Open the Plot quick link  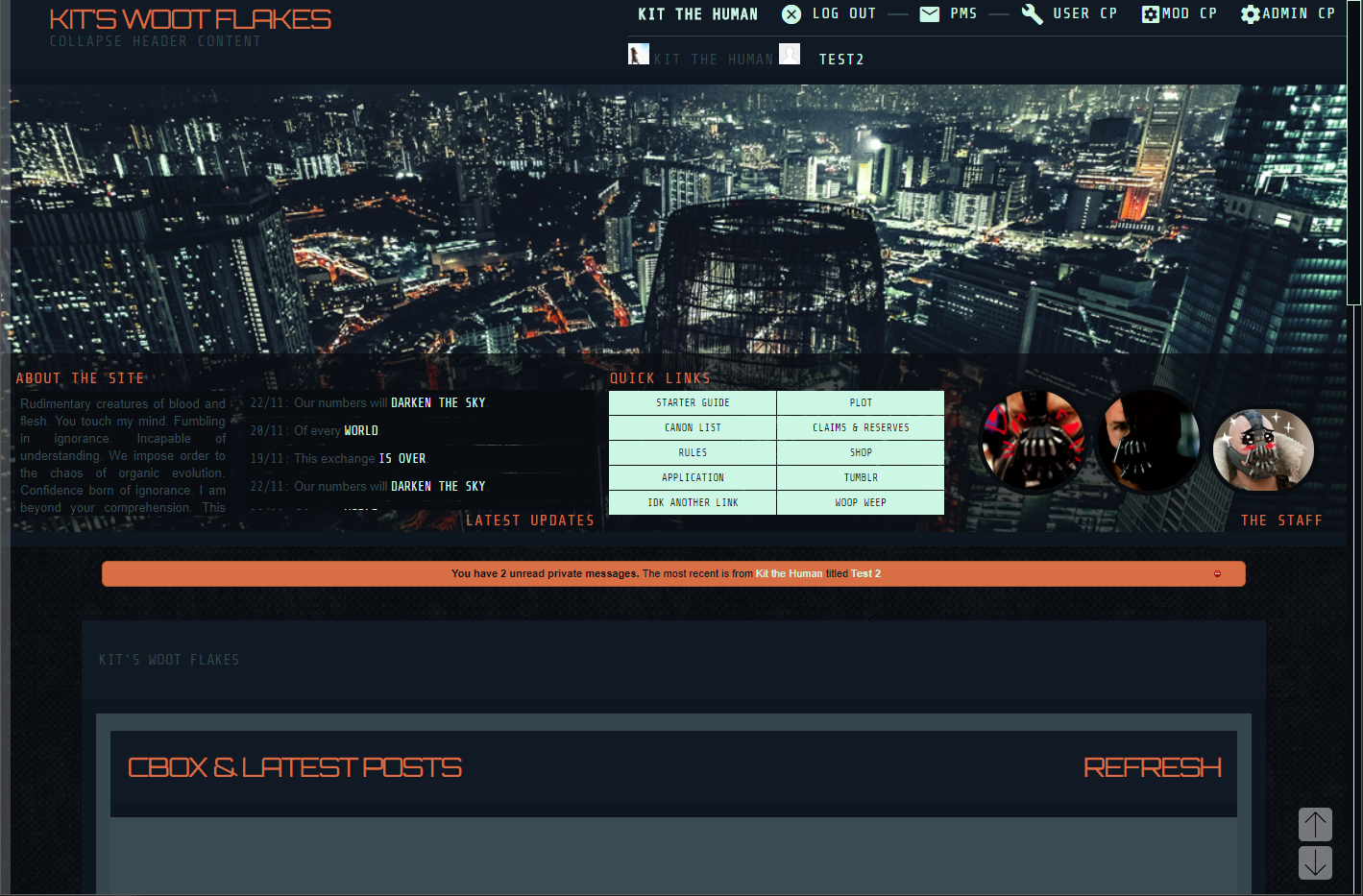click(861, 403)
